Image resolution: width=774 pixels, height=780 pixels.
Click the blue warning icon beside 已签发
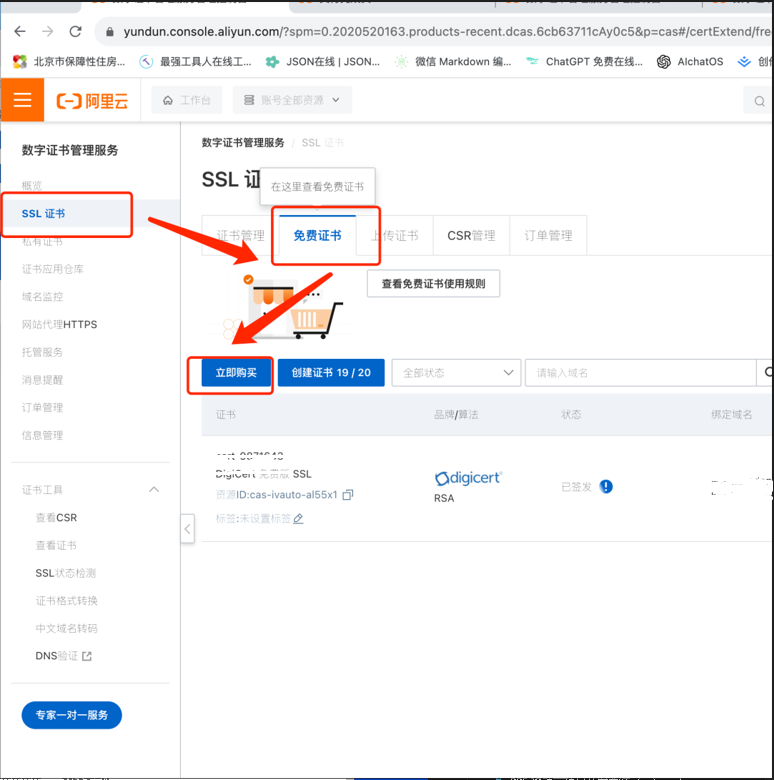click(x=605, y=486)
